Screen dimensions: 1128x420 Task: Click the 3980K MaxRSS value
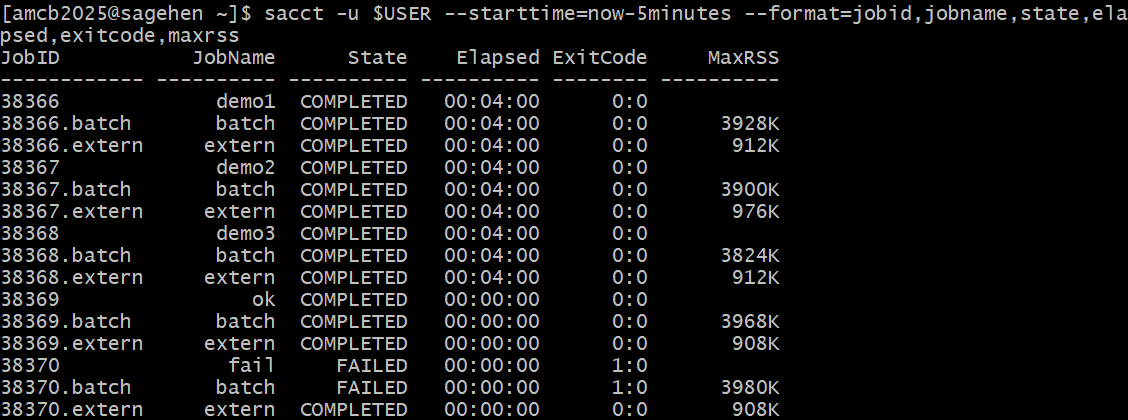point(750,387)
